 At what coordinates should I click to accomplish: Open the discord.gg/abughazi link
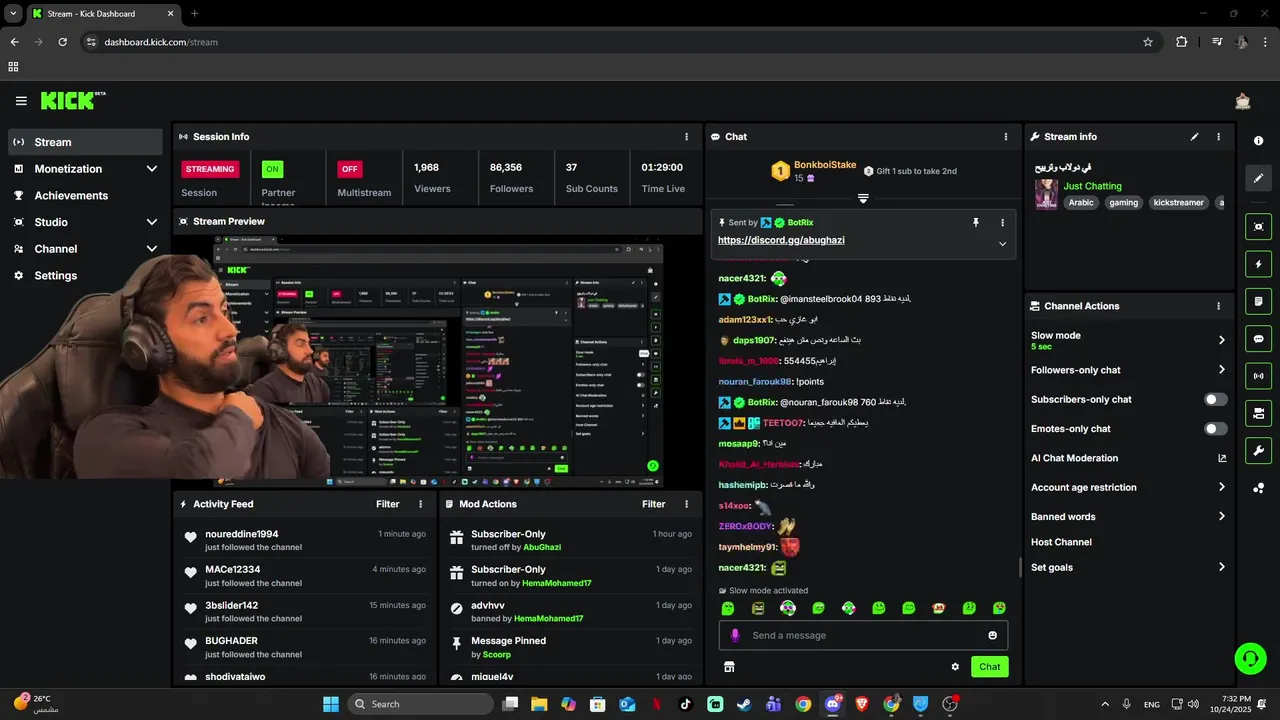pos(783,241)
